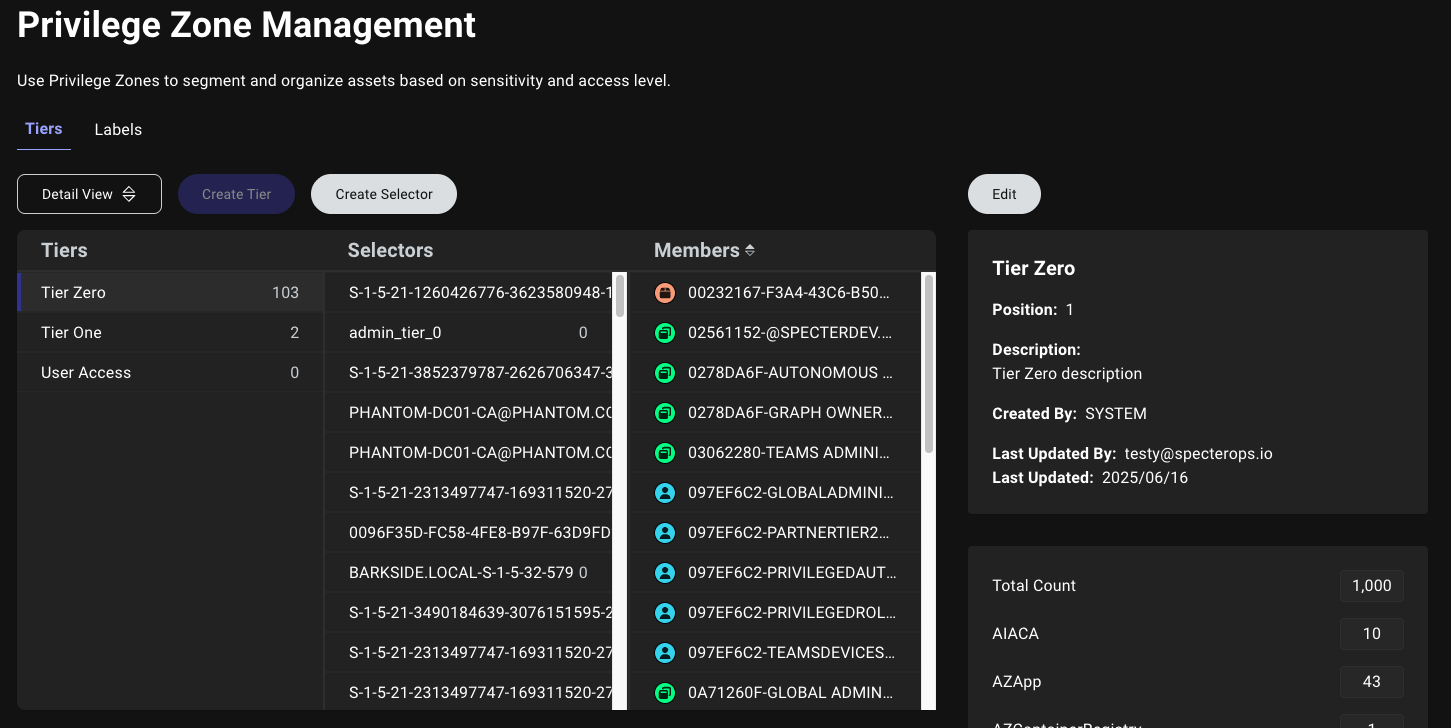Click the user icon beside 097EF6C2-TEAMSDEVICES

point(665,652)
